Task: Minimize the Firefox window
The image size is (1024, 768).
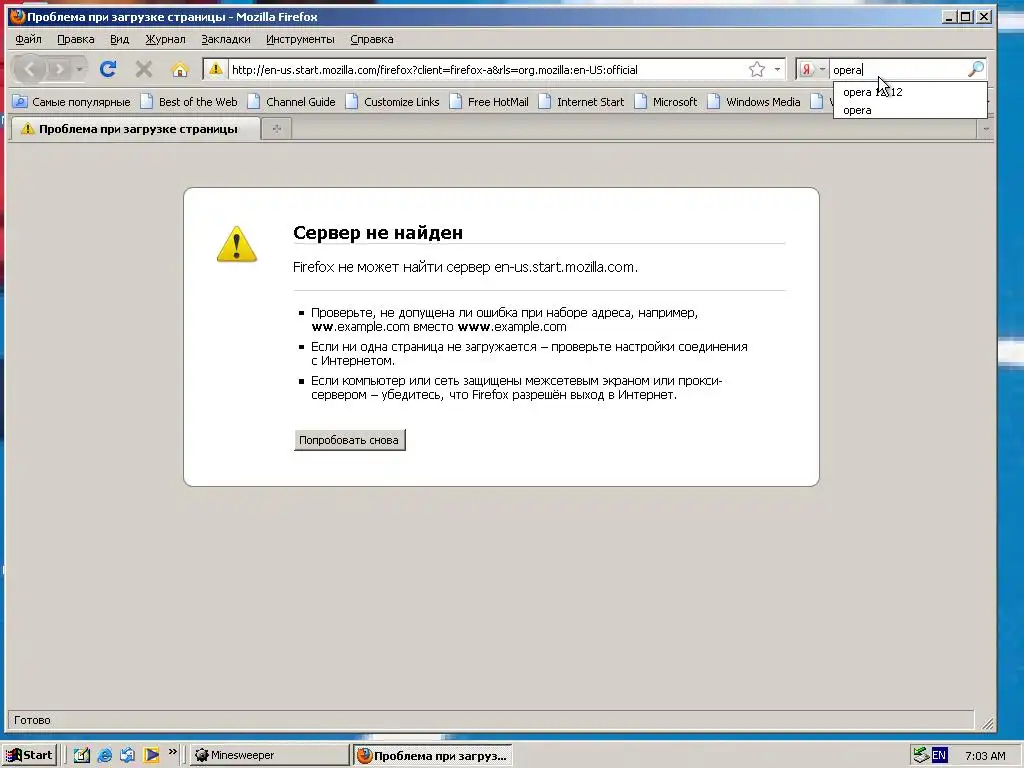Action: click(x=950, y=16)
